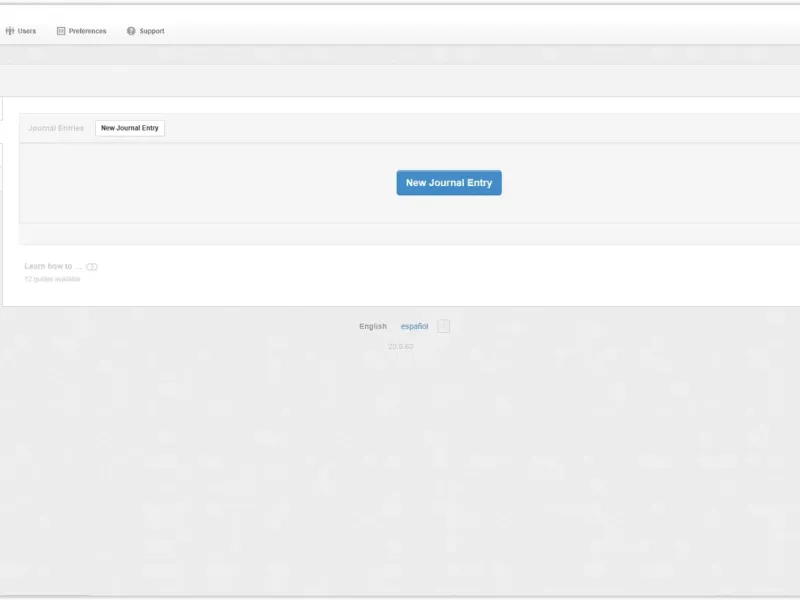Open the more languages button next to español
The width and height of the screenshot is (800, 600).
pyautogui.click(x=444, y=327)
